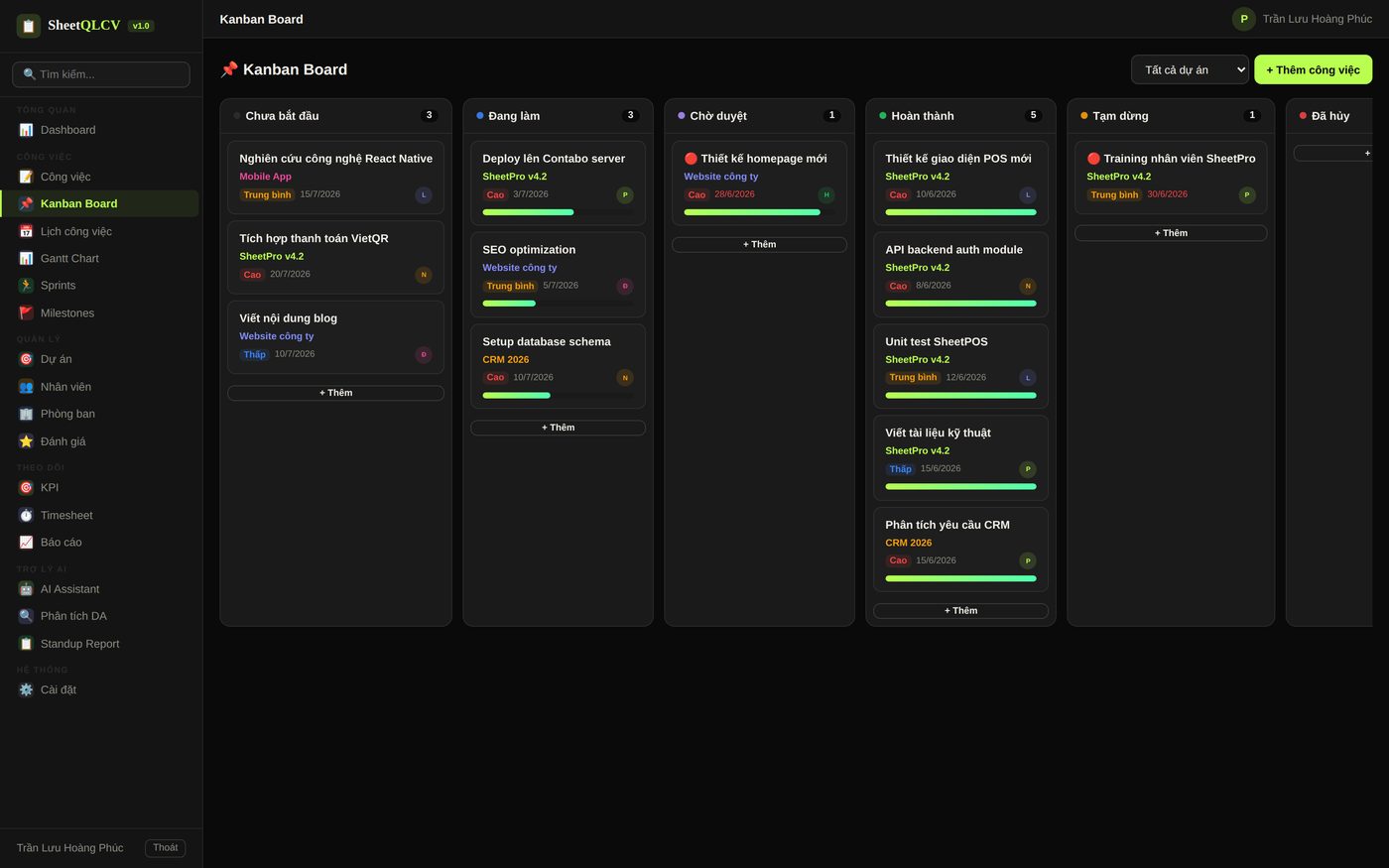Screen dimensions: 1389x868
Task: Open the KPI target icon
Action: 26,488
